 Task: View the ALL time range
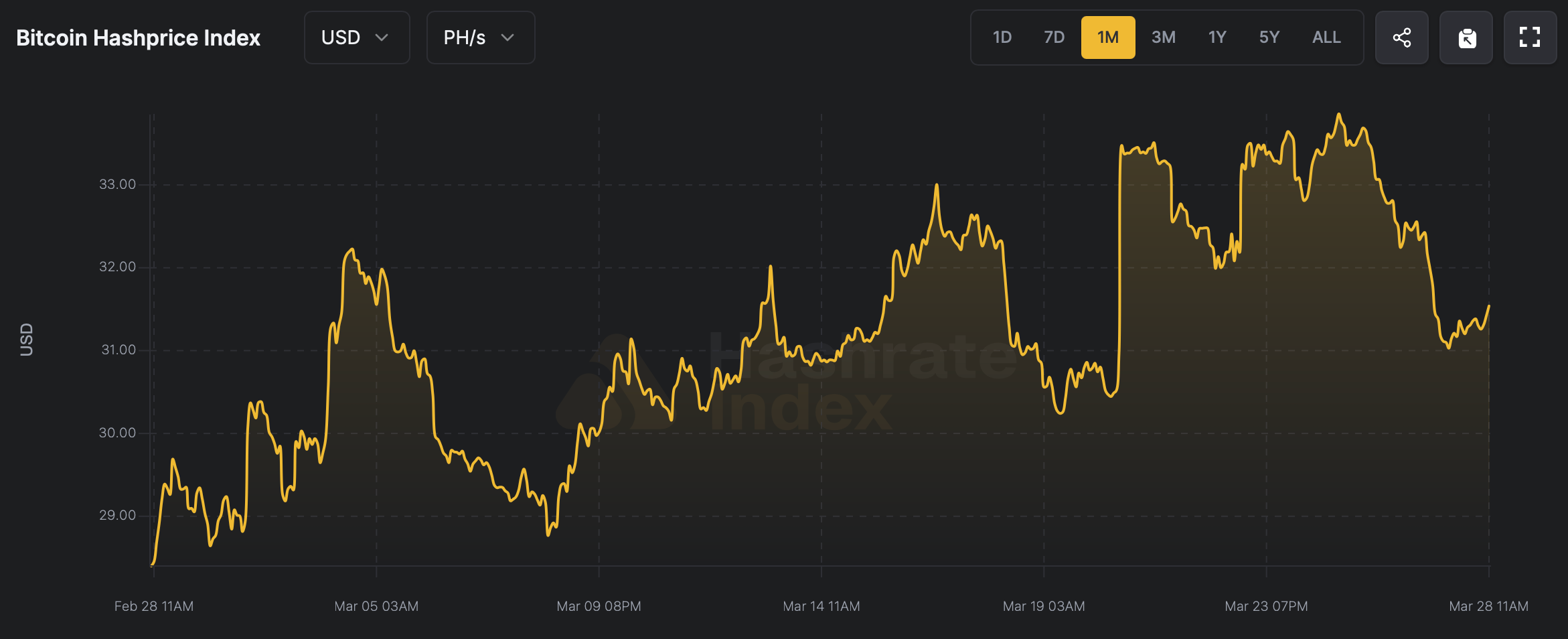pos(1326,38)
